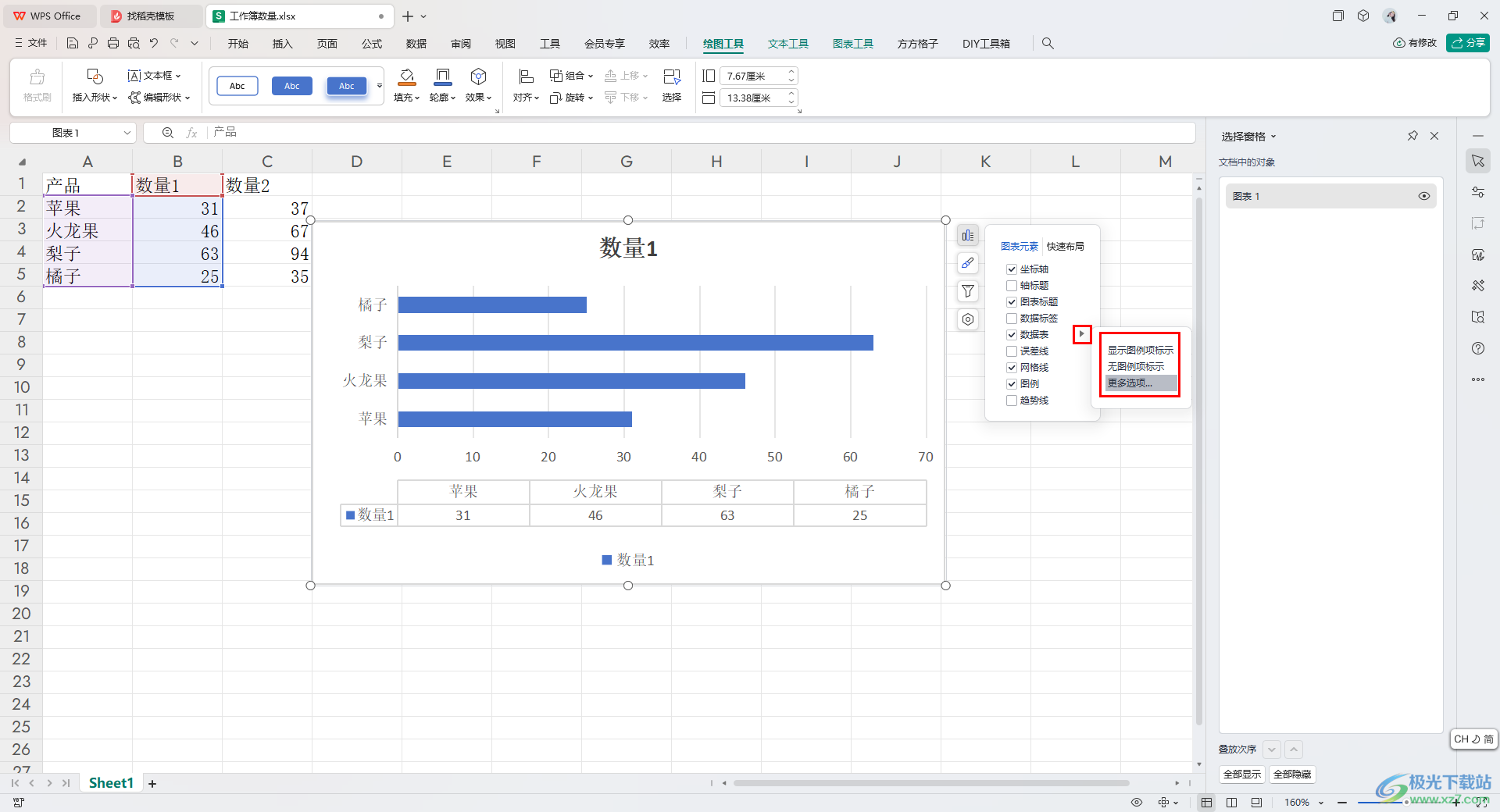Click the Print icon in the quick toolbar
The image size is (1500, 812).
[x=113, y=44]
